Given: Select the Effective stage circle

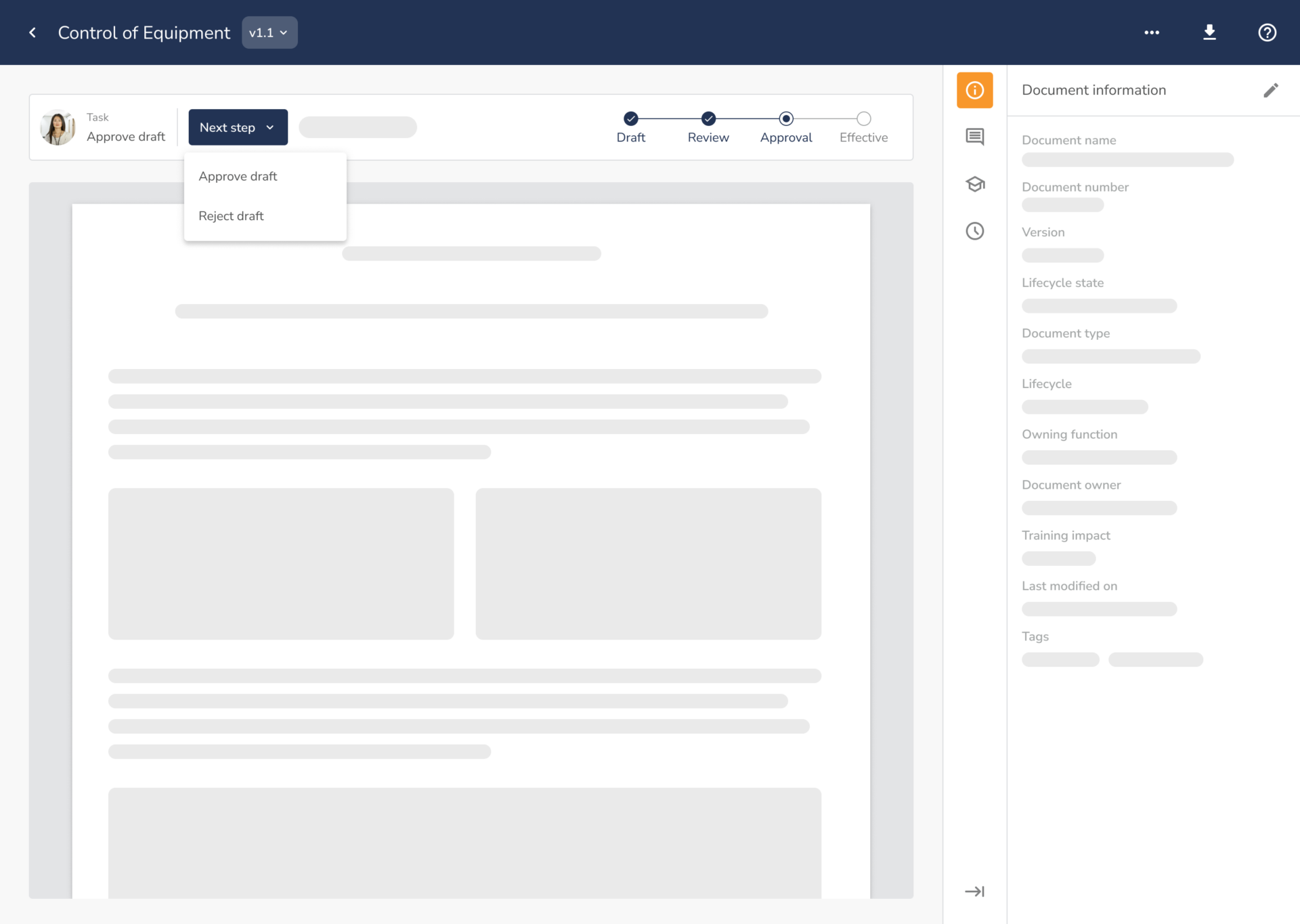Looking at the screenshot, I should 863,119.
